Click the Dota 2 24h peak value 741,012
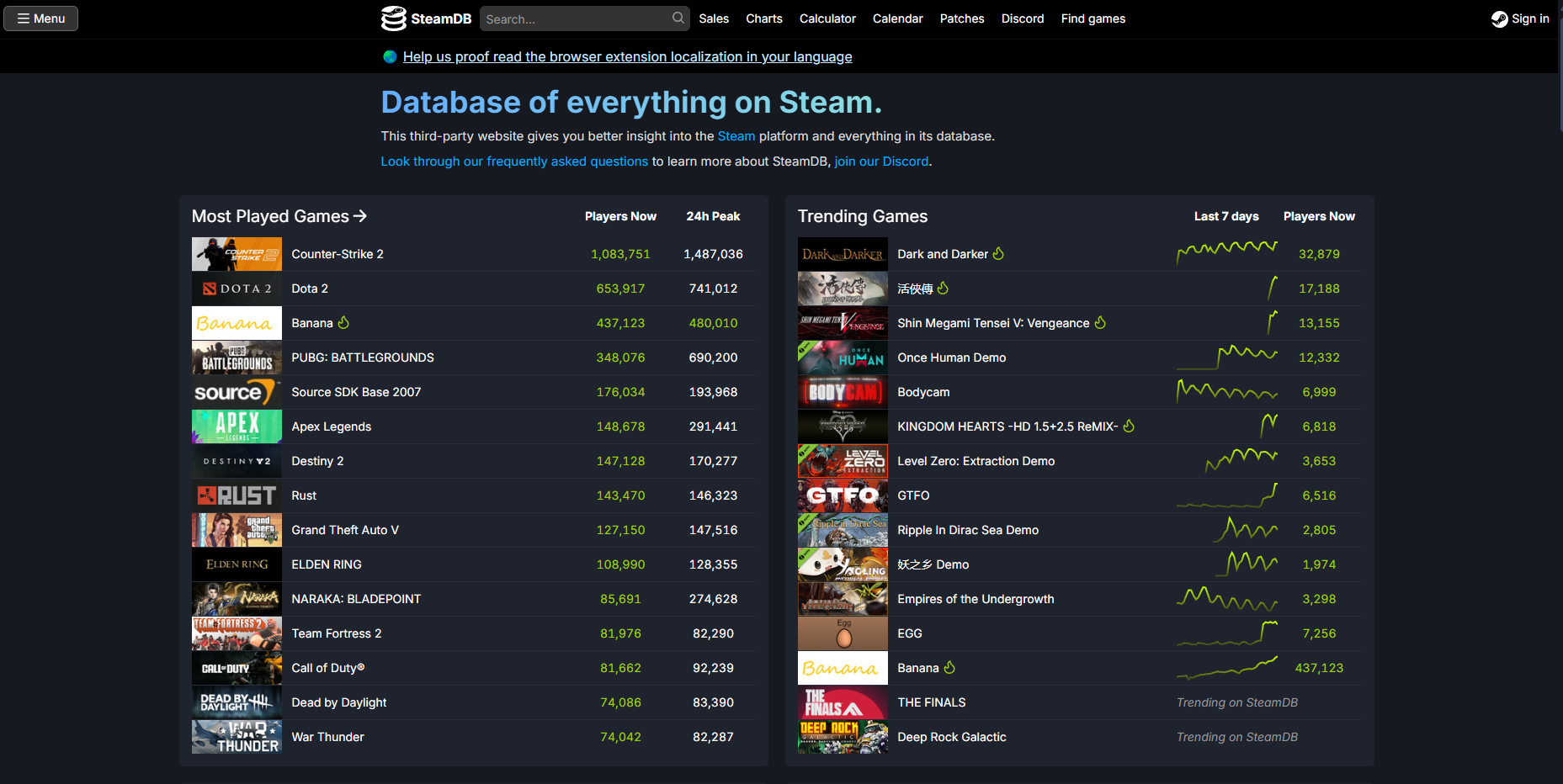The image size is (1563, 784). tap(713, 289)
